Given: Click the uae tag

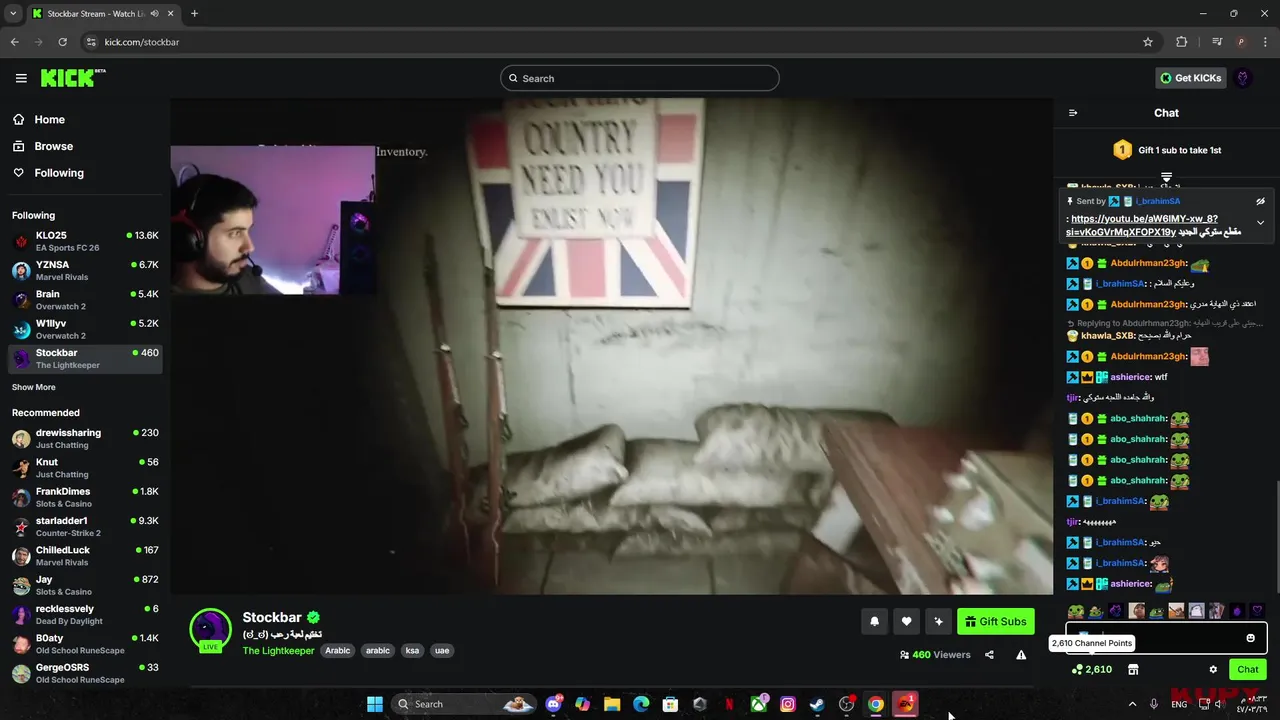Looking at the screenshot, I should [442, 650].
